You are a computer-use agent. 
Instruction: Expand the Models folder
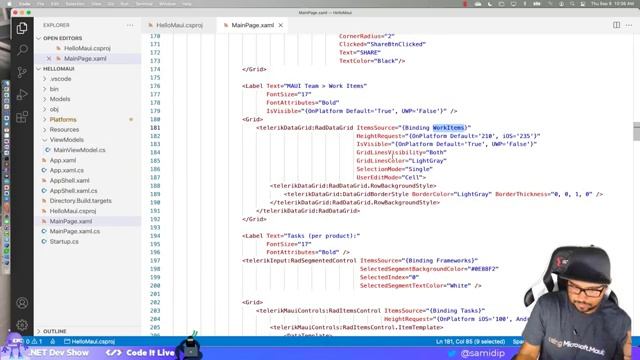tap(60, 99)
